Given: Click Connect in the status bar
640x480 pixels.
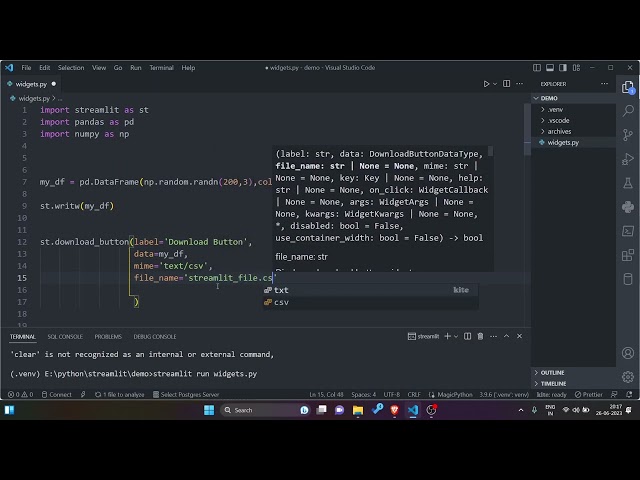Looking at the screenshot, I should coord(56,394).
